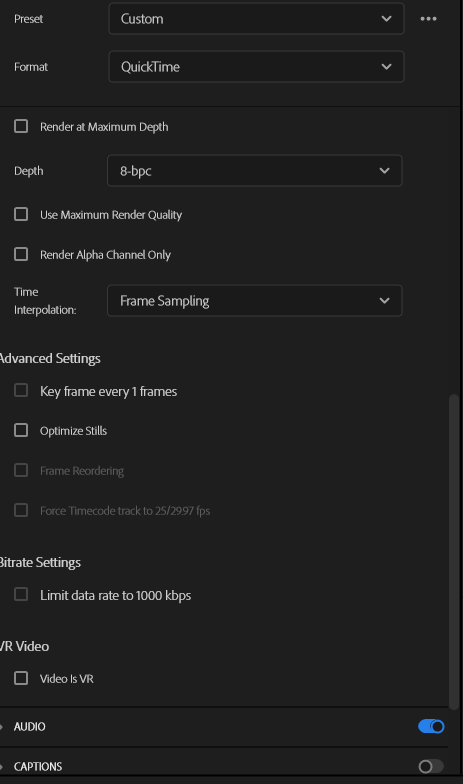Screen dimensions: 463x784
Task: Open Time Interpolation dropdown Frame Sampling
Action: tap(254, 300)
